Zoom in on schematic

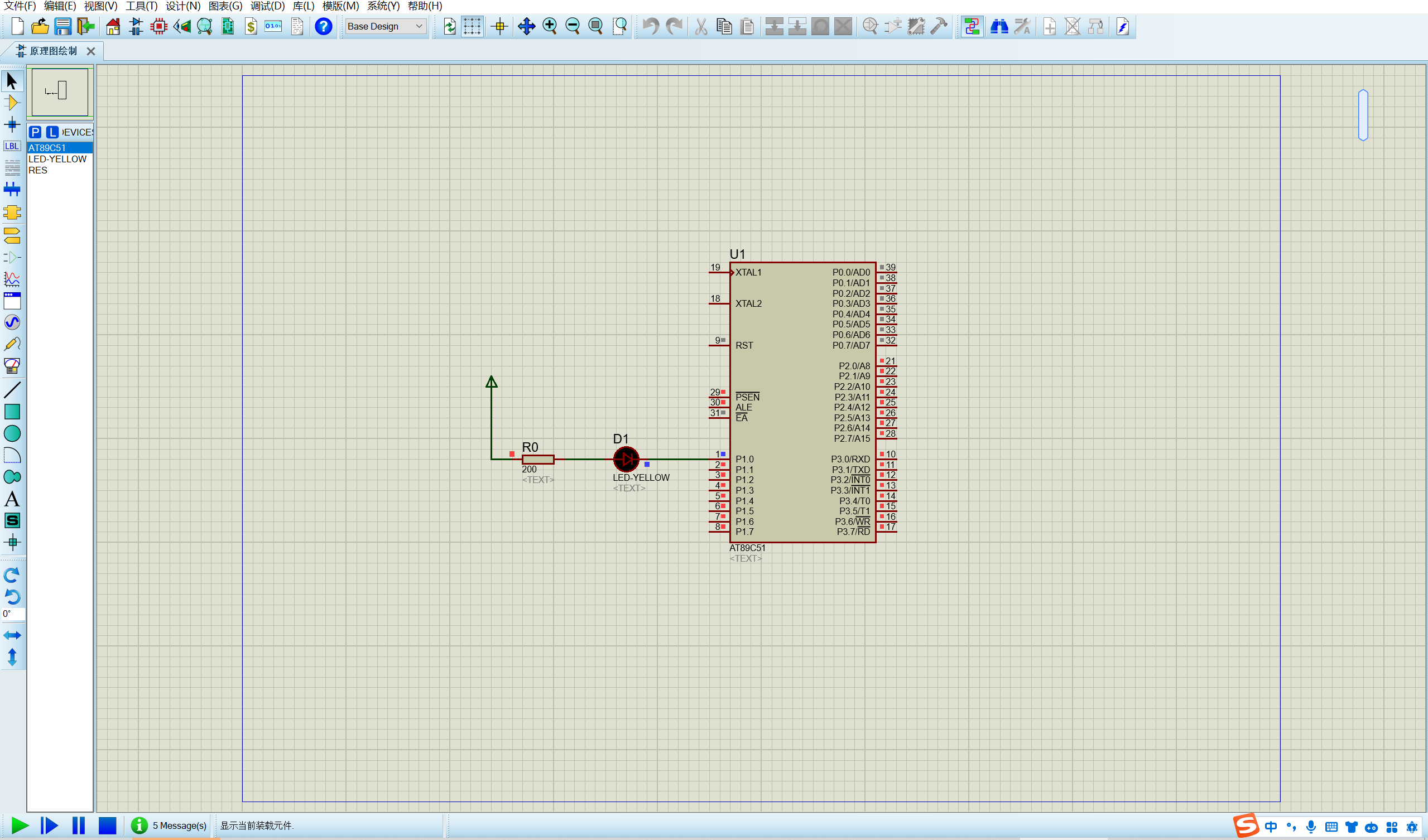(x=550, y=26)
